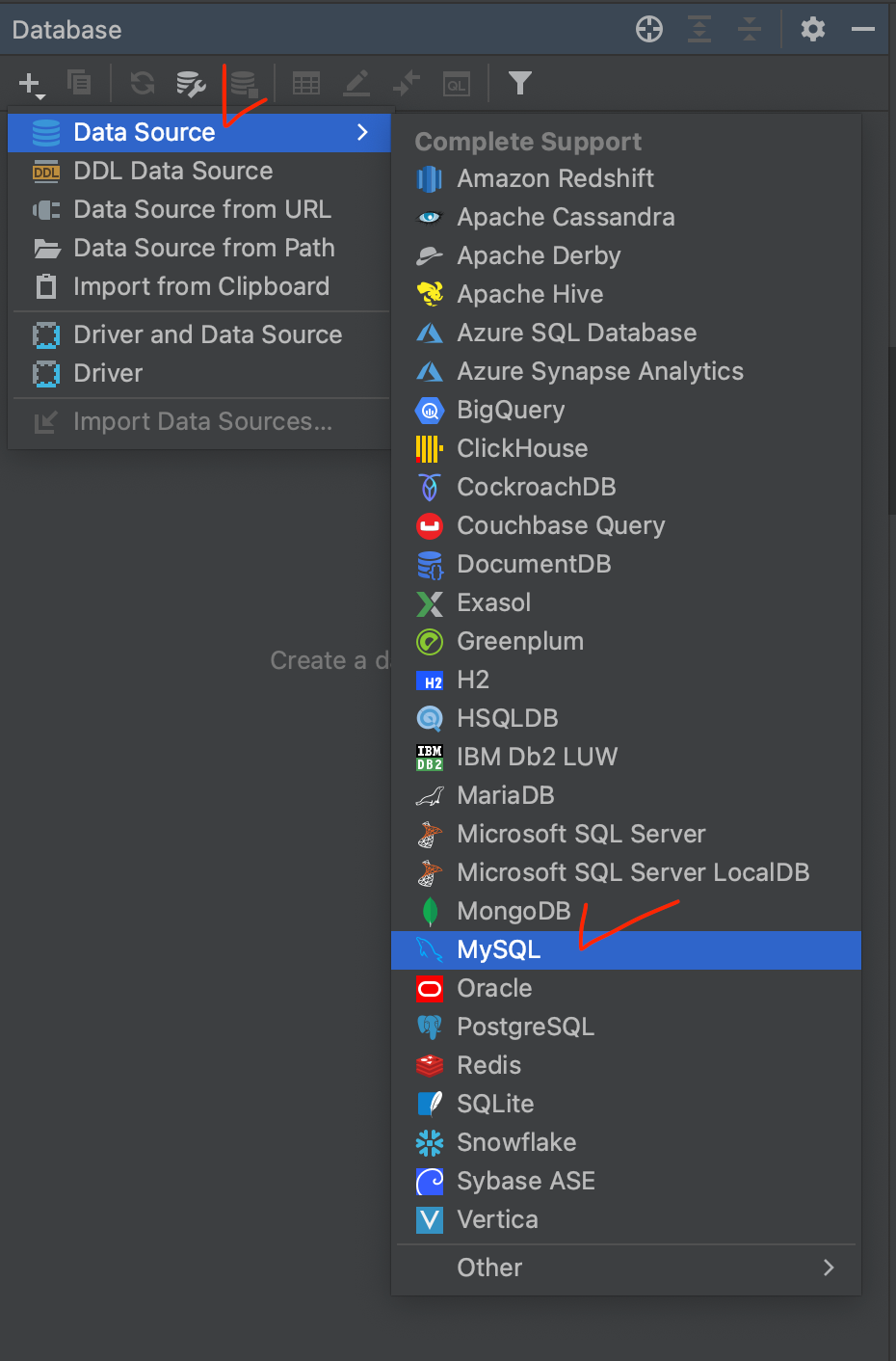896x1361 pixels.
Task: Select Azure Synapse Analytics
Action: click(626, 371)
